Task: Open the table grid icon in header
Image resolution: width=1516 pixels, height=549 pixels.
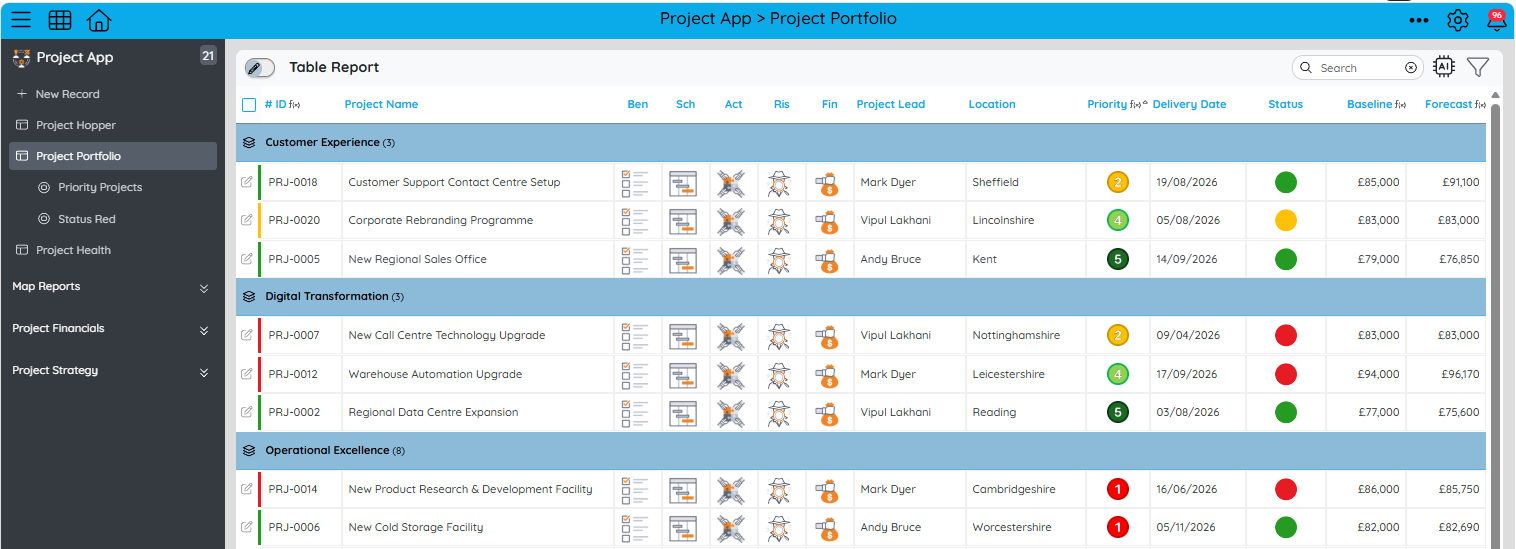Action: click(x=60, y=19)
